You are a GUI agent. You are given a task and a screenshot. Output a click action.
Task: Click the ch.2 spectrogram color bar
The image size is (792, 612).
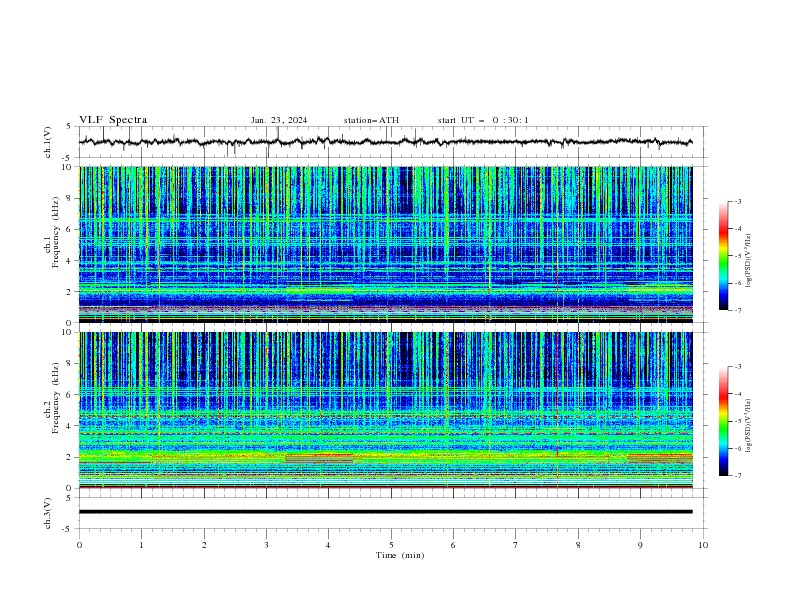(724, 421)
